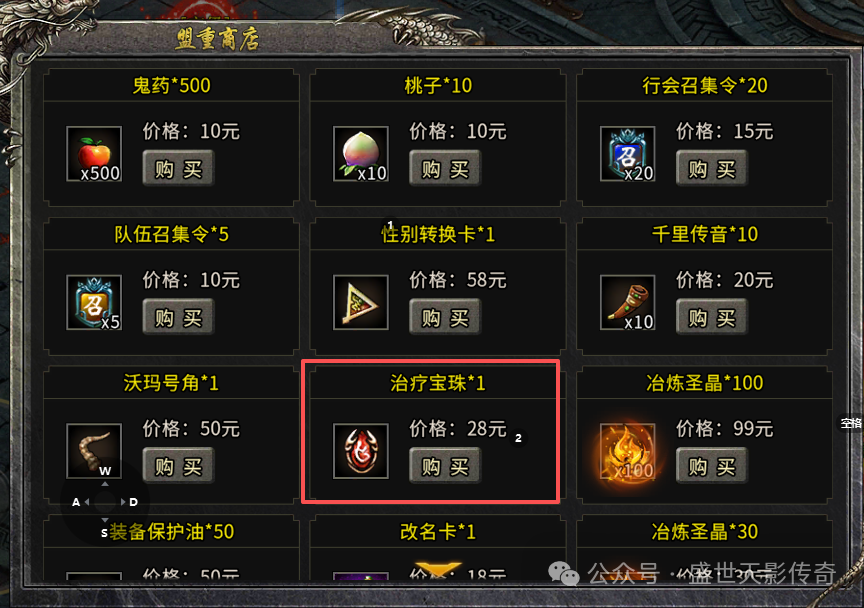
Task: Click the 空格 key hint at the right edge
Action: (851, 423)
